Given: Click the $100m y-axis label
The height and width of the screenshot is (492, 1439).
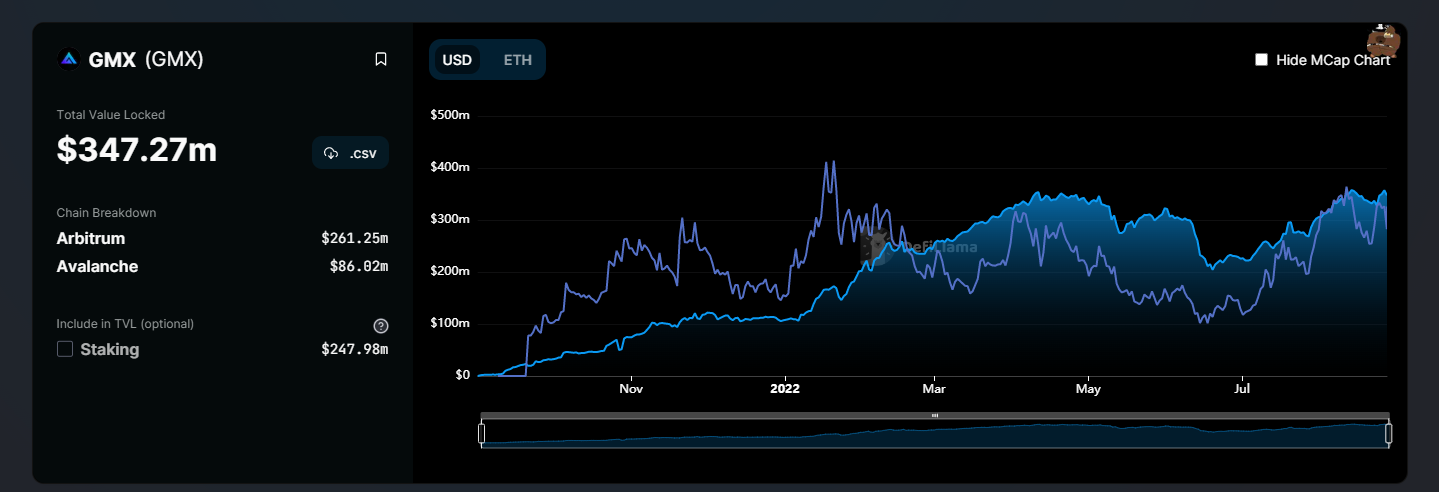Looking at the screenshot, I should coord(449,323).
